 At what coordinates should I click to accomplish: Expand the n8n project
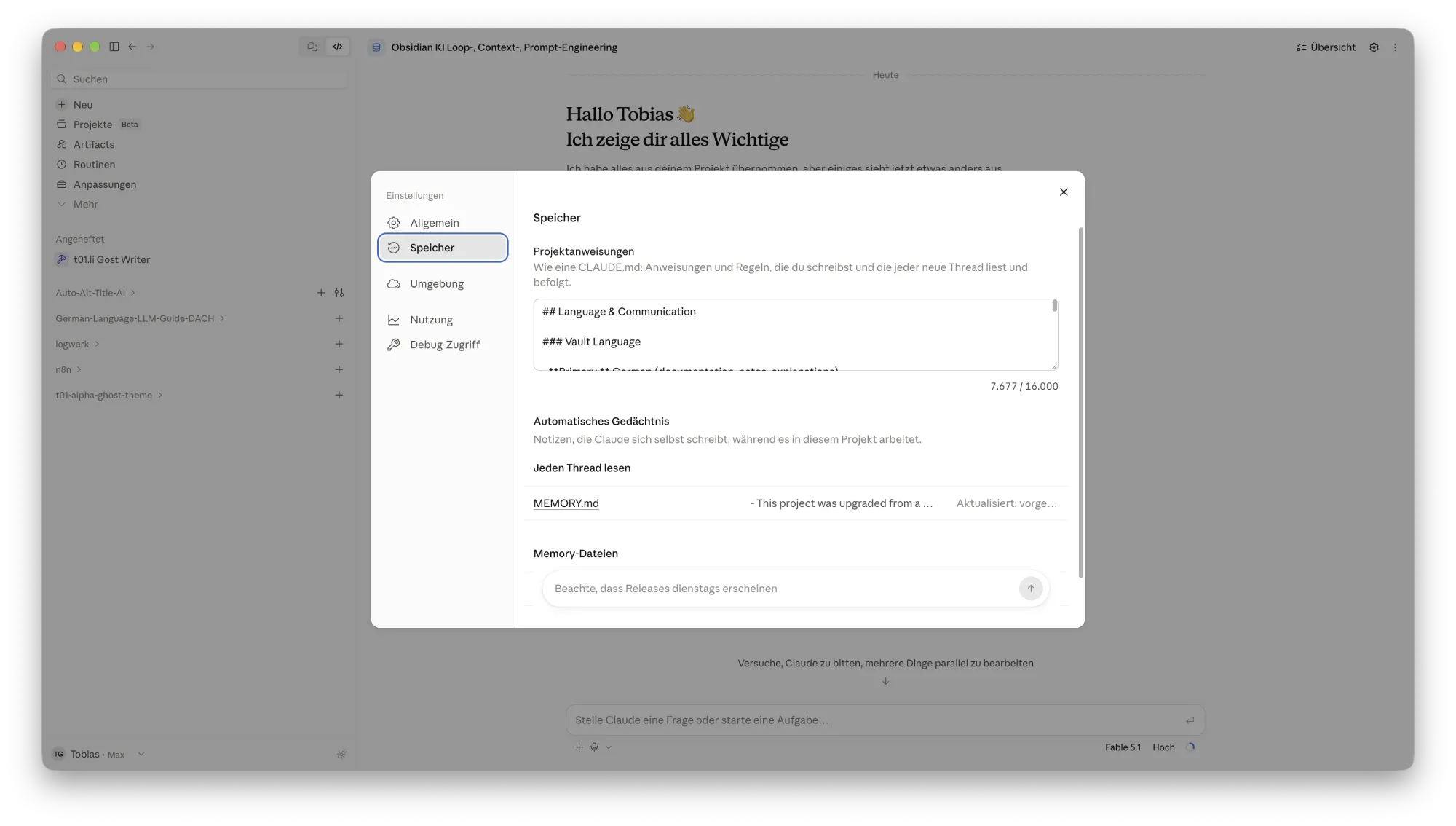pyautogui.click(x=68, y=369)
